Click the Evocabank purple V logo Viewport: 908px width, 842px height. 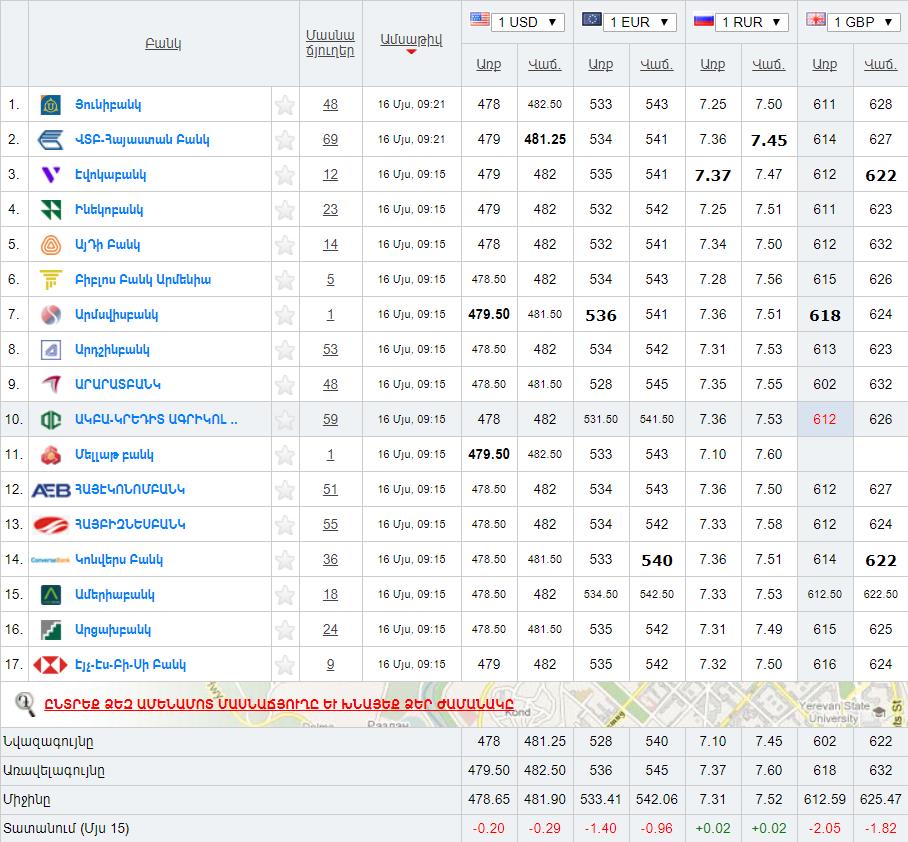pyautogui.click(x=50, y=175)
